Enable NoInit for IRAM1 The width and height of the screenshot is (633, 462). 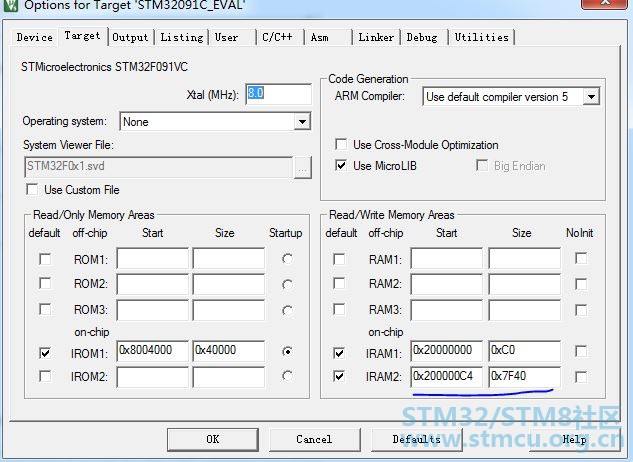581,351
